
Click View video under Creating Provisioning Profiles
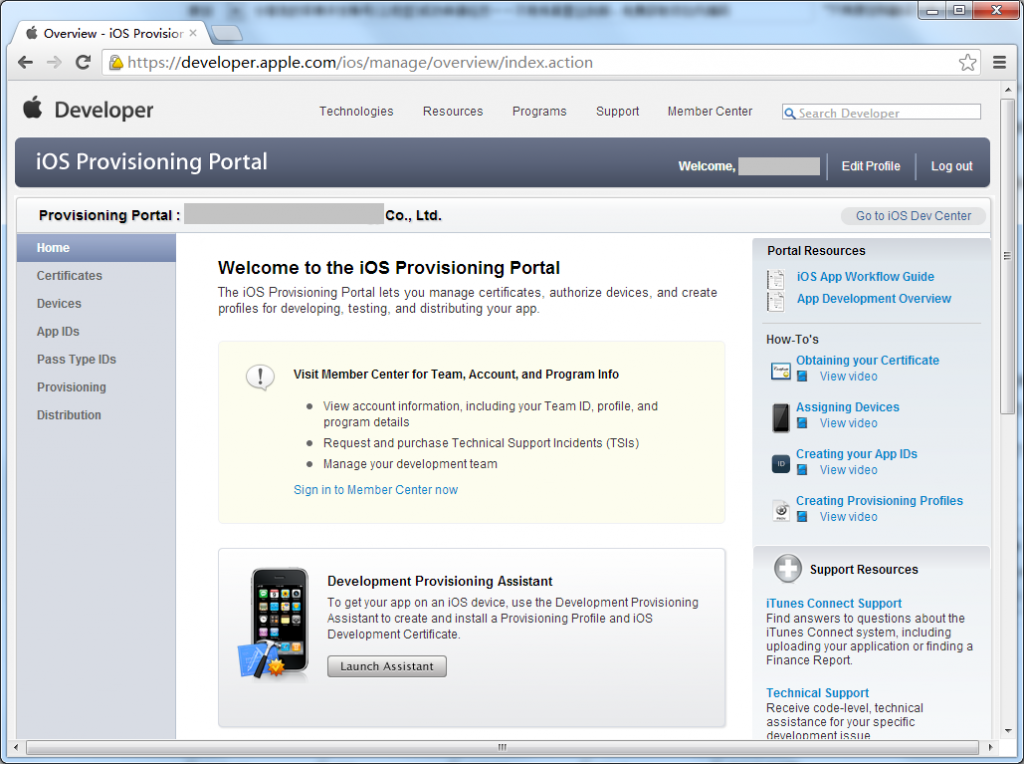coord(848,517)
